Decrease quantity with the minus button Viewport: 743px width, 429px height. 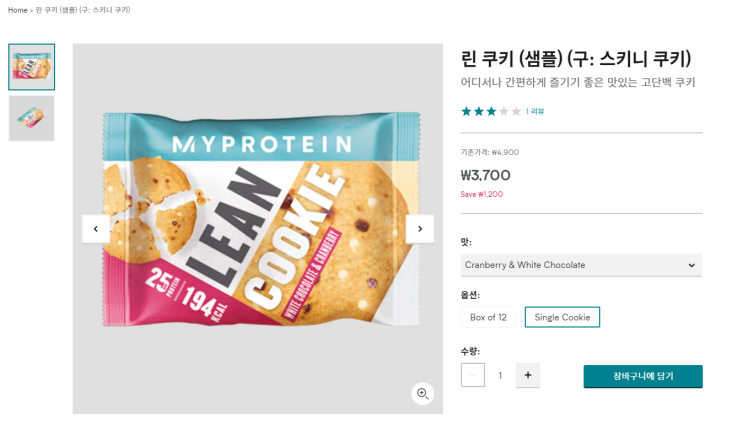click(473, 376)
